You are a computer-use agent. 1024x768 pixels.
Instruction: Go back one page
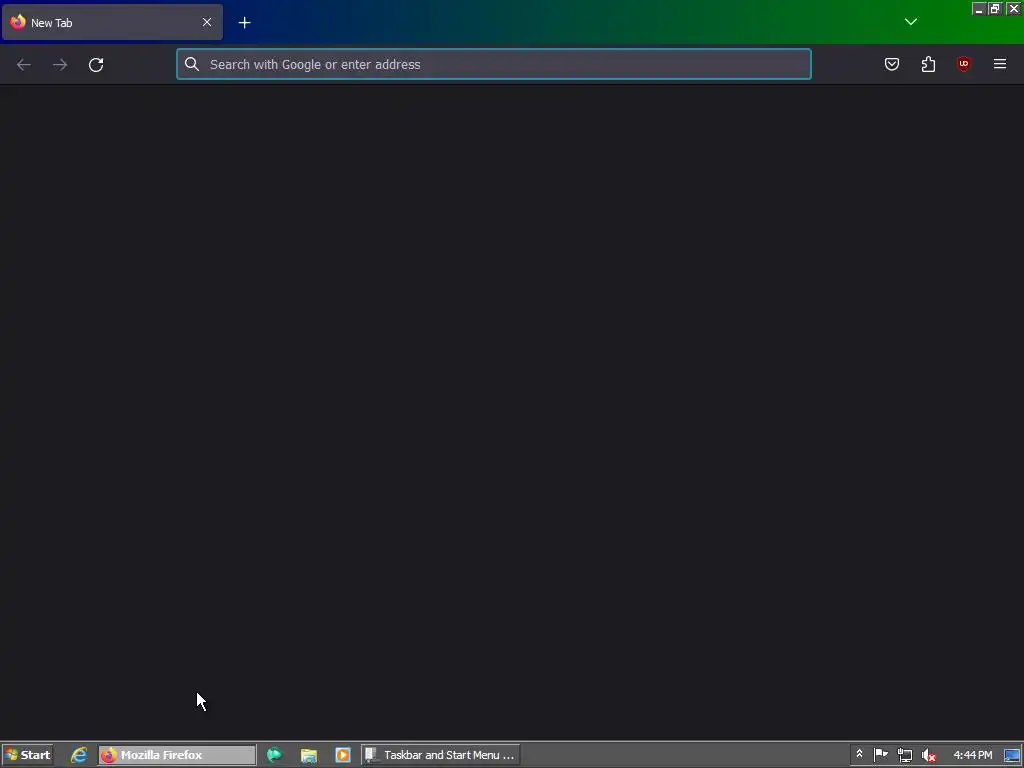pyautogui.click(x=24, y=65)
